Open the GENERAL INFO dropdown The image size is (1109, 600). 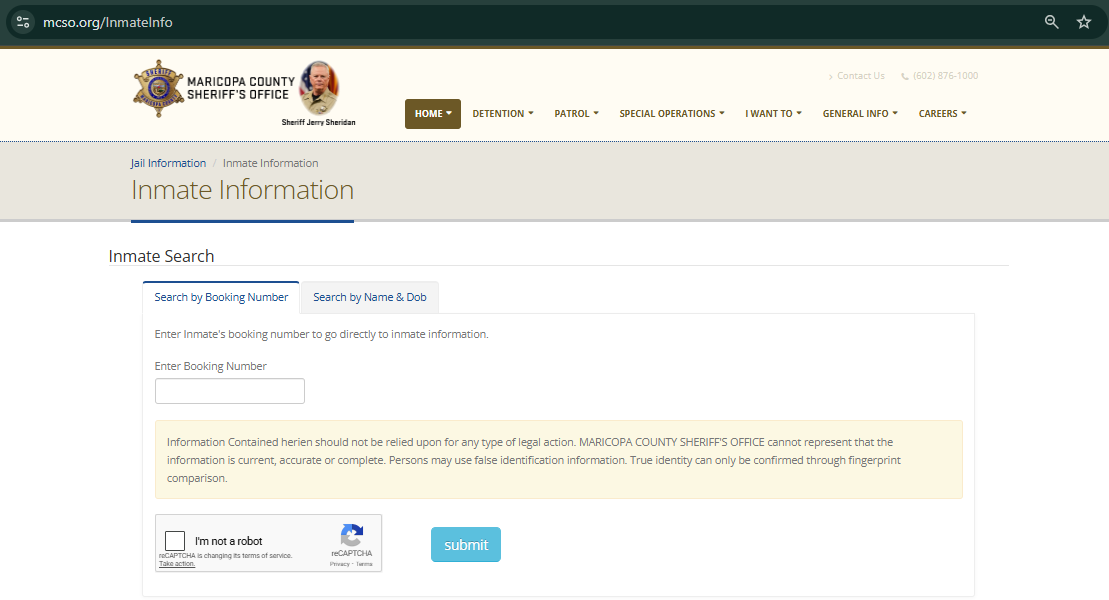click(860, 114)
